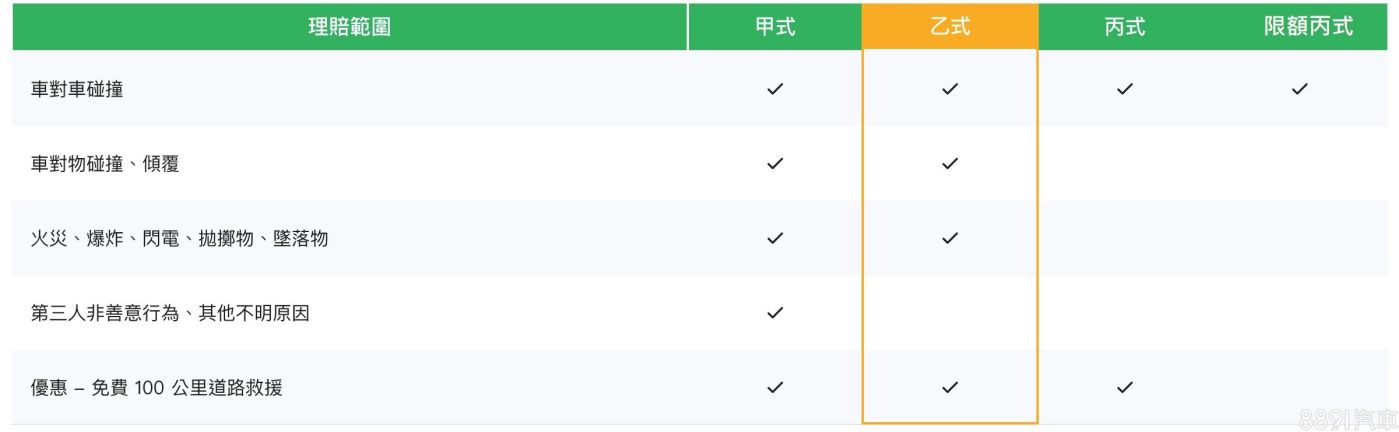Click the 甲式 checkmark for 車對物碰撞、傾覆
The image size is (1399, 432).
[775, 164]
